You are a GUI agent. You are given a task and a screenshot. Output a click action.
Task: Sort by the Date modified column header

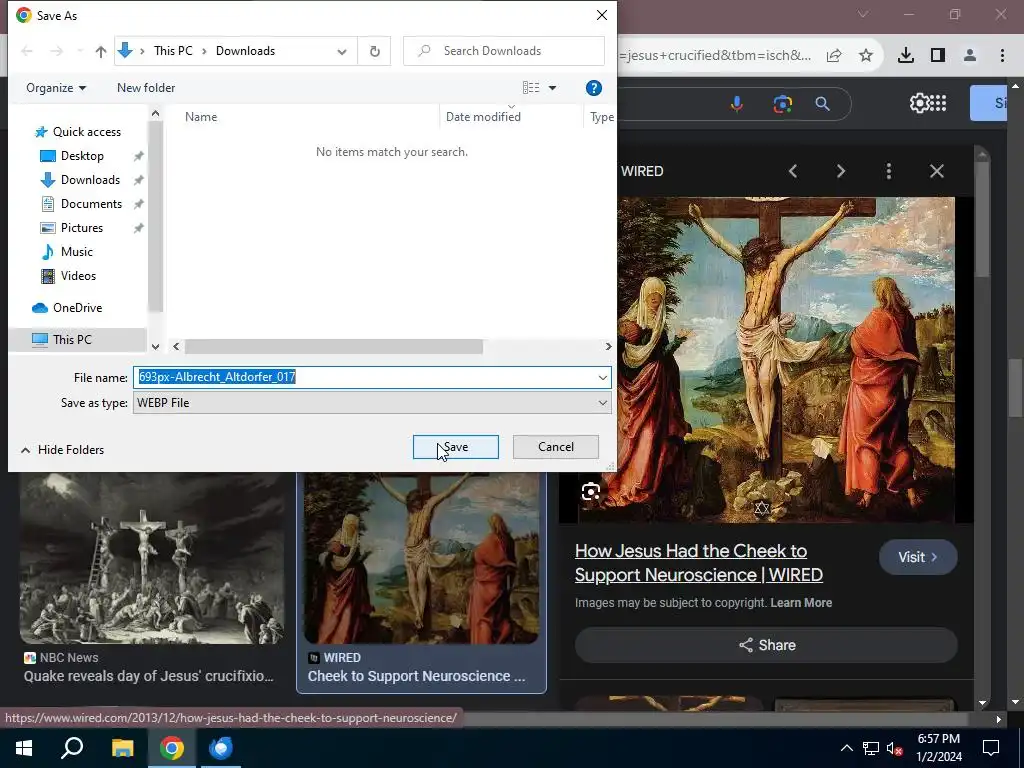coord(483,117)
